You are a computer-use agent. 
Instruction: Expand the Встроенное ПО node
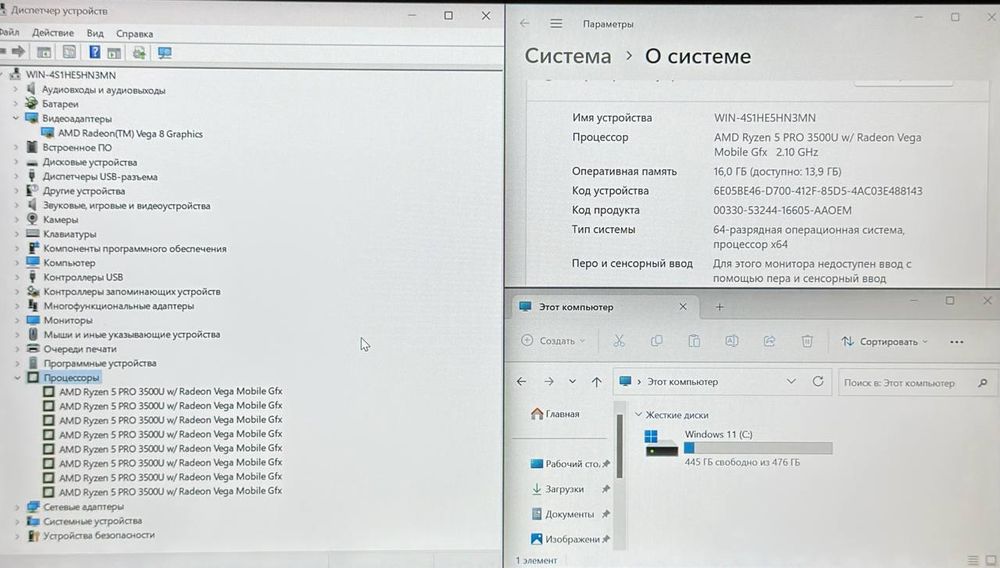(16, 147)
